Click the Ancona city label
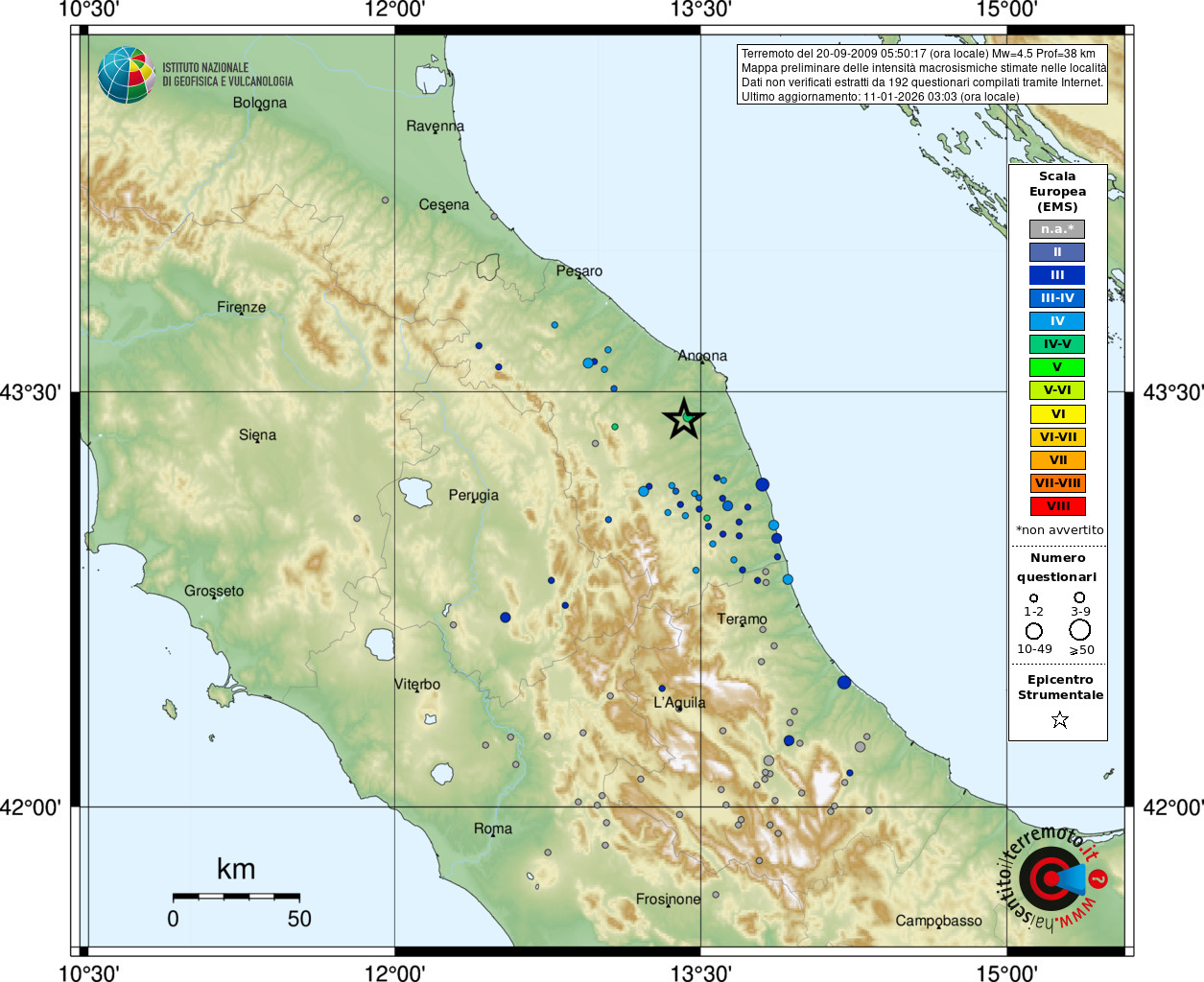1204x982 pixels. tap(702, 356)
